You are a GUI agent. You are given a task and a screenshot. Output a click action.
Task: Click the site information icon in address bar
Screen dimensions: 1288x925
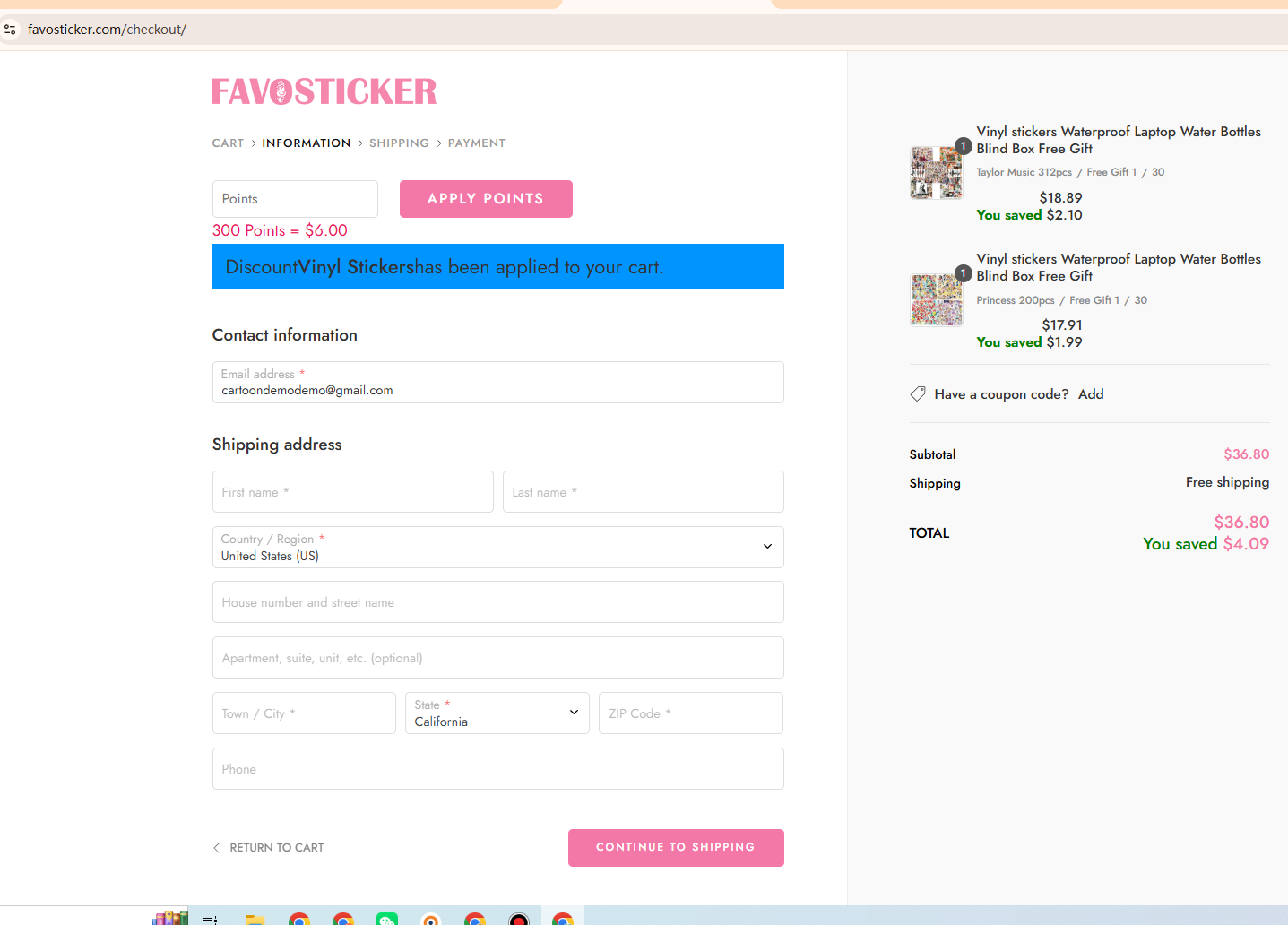click(10, 29)
